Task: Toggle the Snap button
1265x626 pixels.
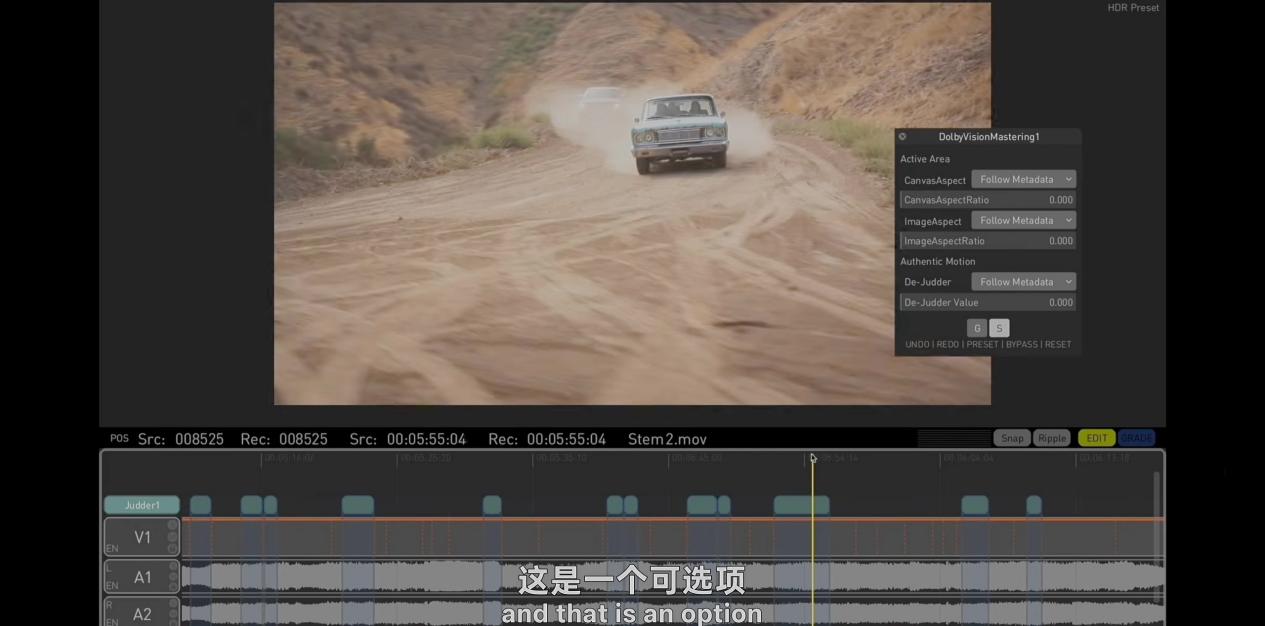Action: click(1012, 438)
